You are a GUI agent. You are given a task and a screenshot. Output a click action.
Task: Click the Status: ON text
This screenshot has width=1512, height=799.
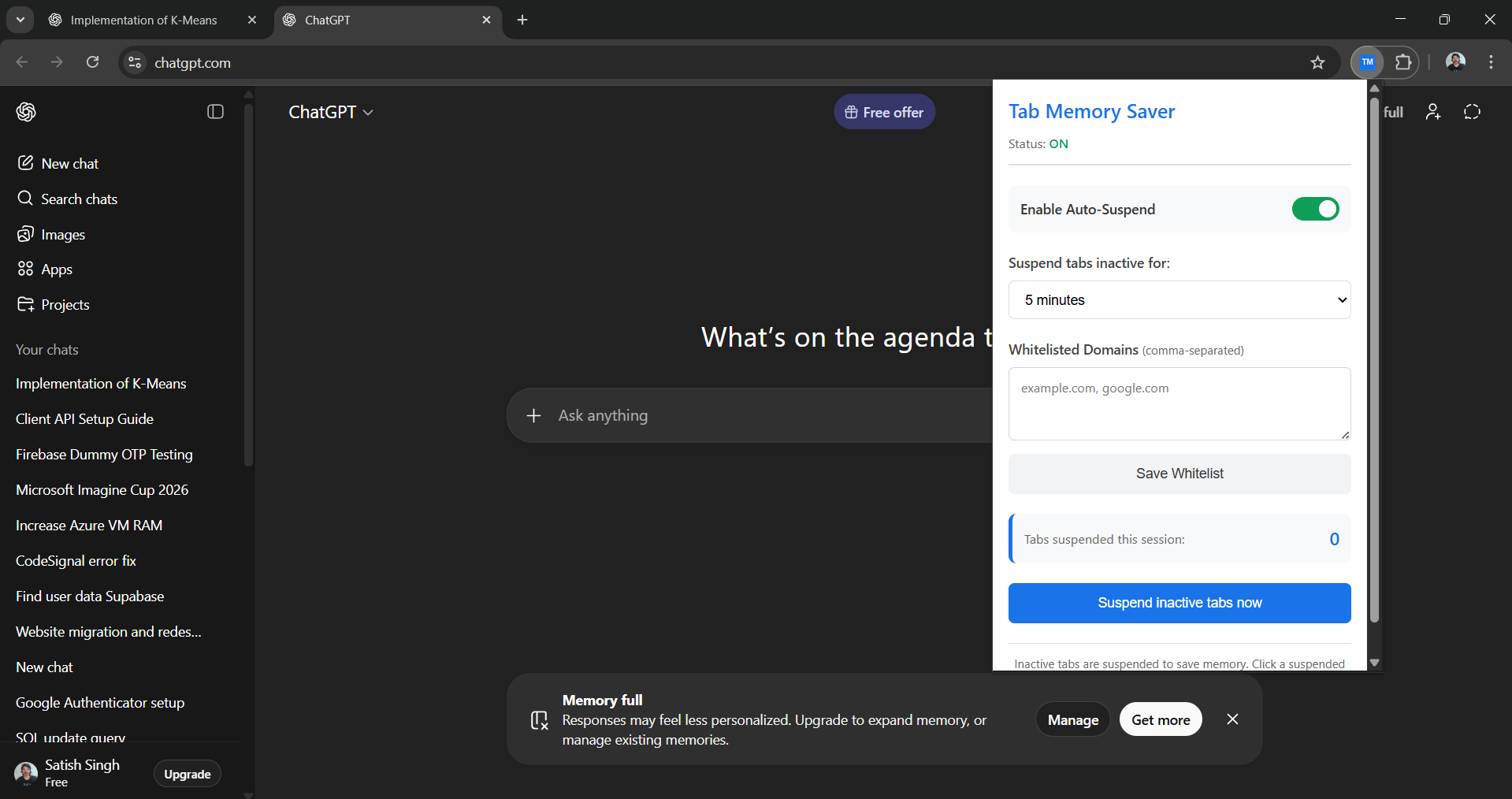click(x=1038, y=144)
